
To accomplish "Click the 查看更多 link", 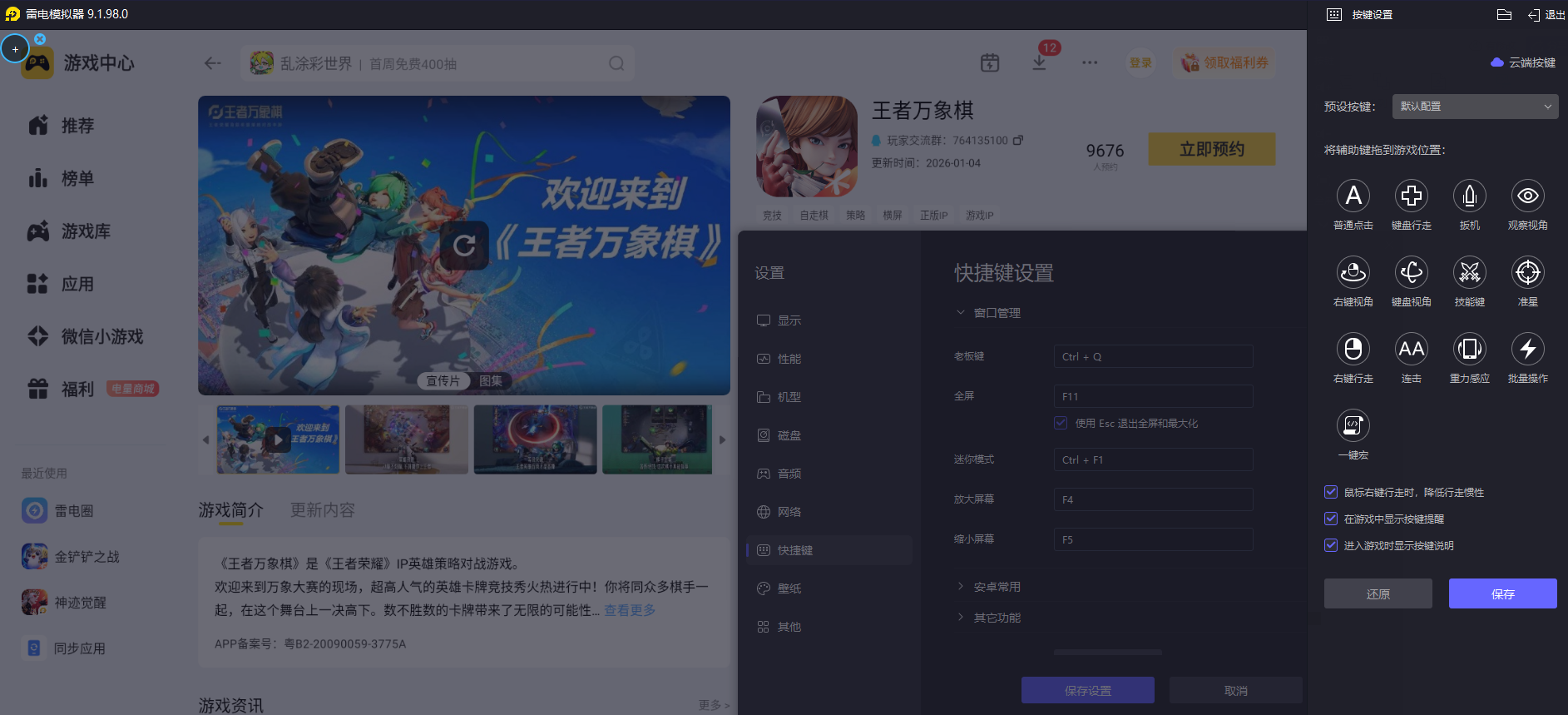I will [630, 610].
